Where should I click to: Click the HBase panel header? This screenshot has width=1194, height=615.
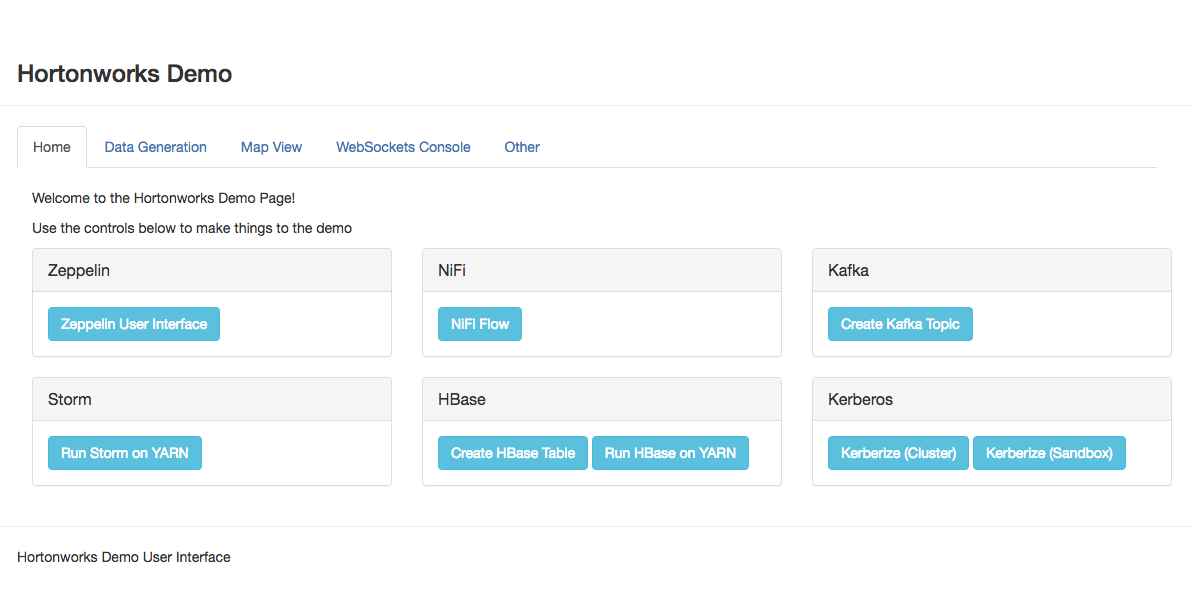point(602,399)
